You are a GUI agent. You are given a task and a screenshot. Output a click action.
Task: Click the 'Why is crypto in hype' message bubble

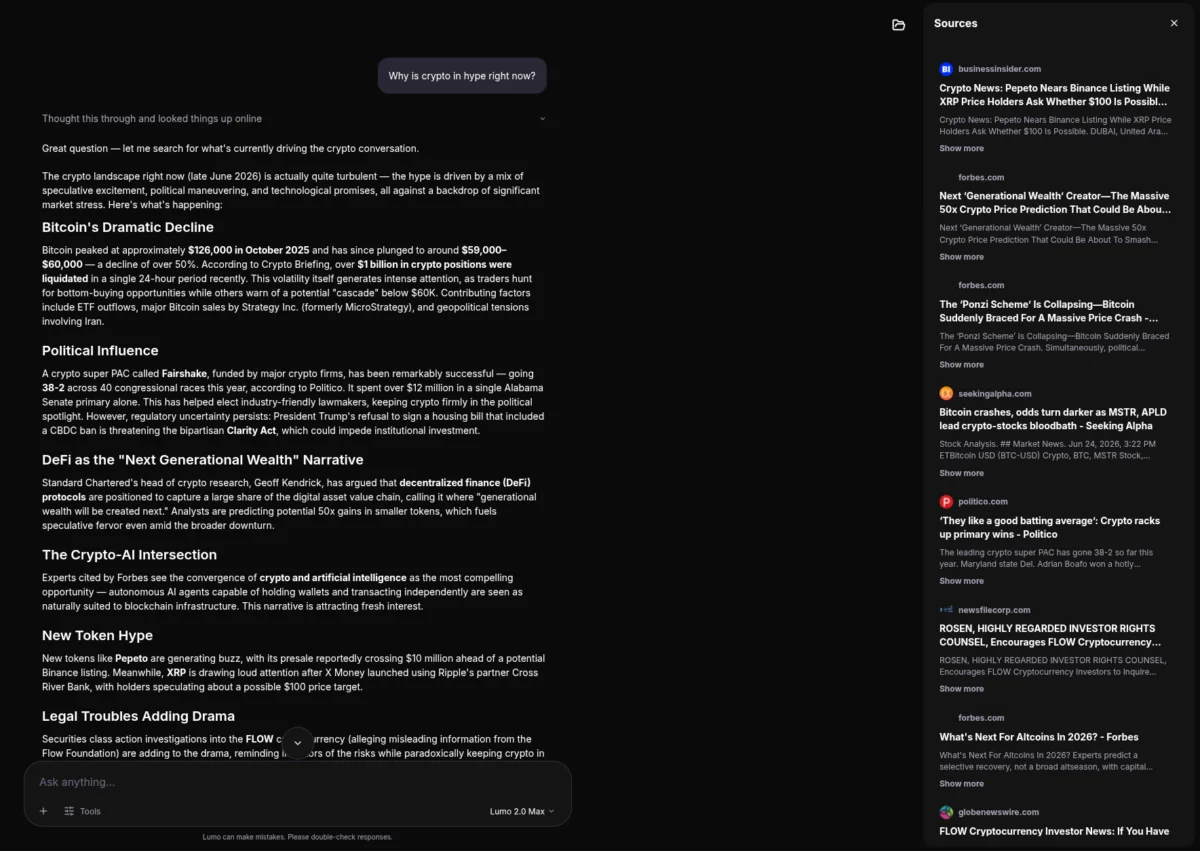[462, 76]
